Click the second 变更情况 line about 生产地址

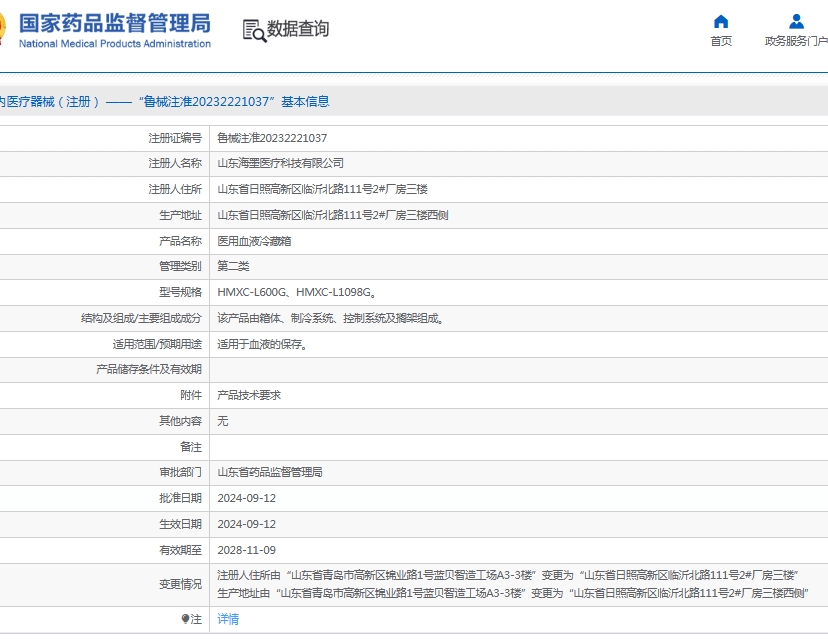coord(513,593)
